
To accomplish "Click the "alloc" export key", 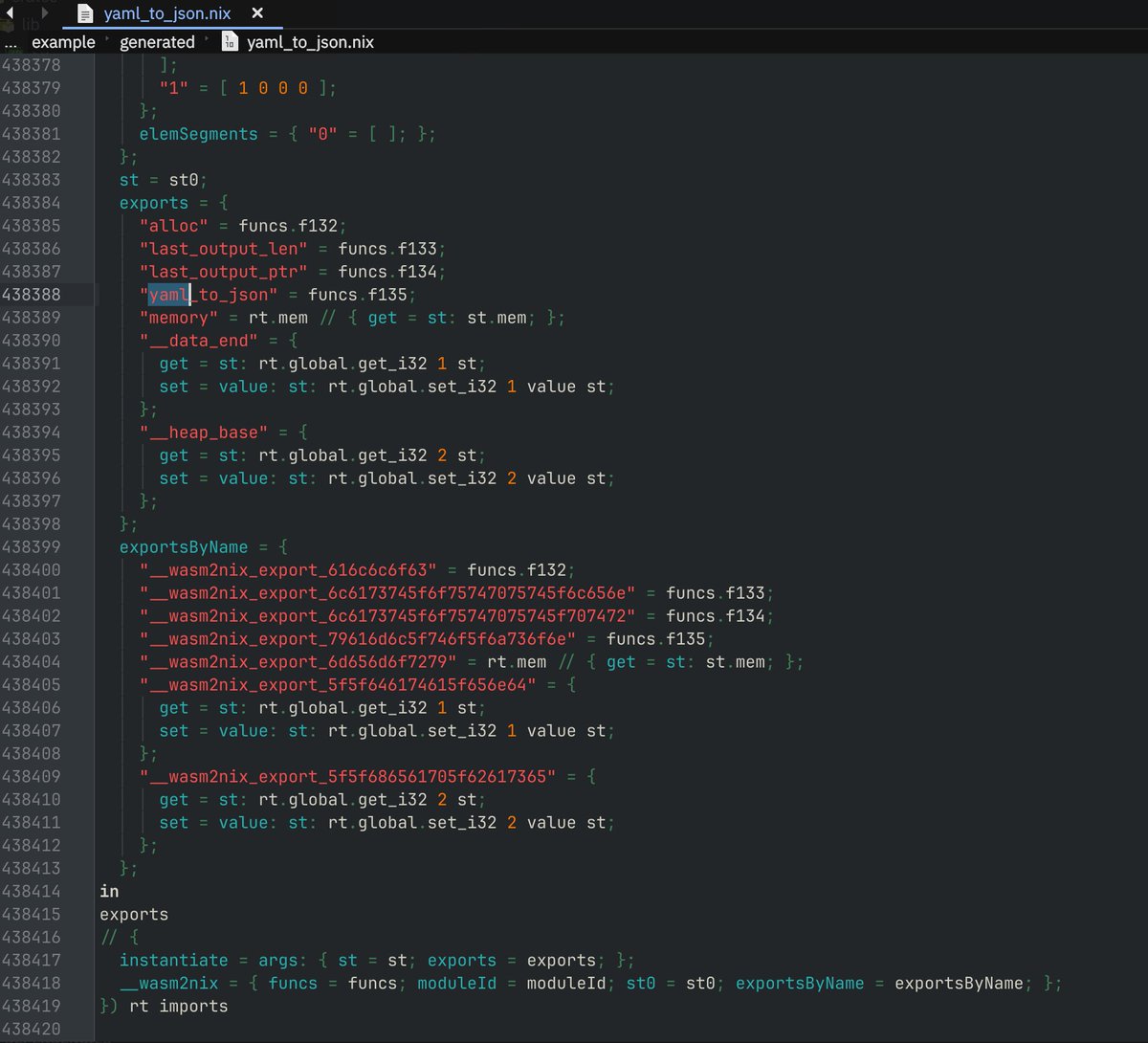I will click(x=174, y=226).
